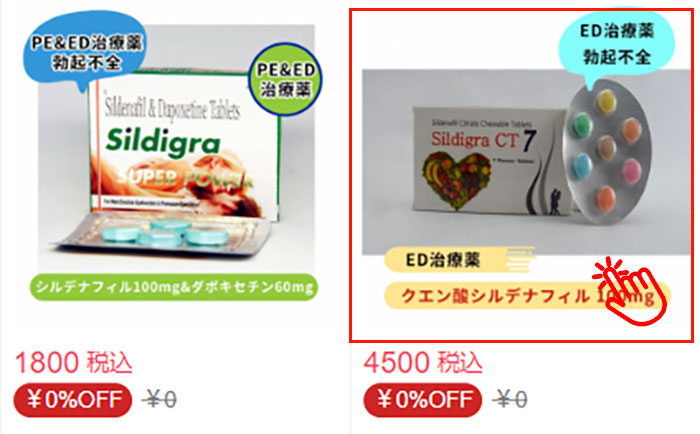Select the green シルデナフィル100mg&ダポキセチン60mg banner
700x434 pixels.
coord(174,287)
